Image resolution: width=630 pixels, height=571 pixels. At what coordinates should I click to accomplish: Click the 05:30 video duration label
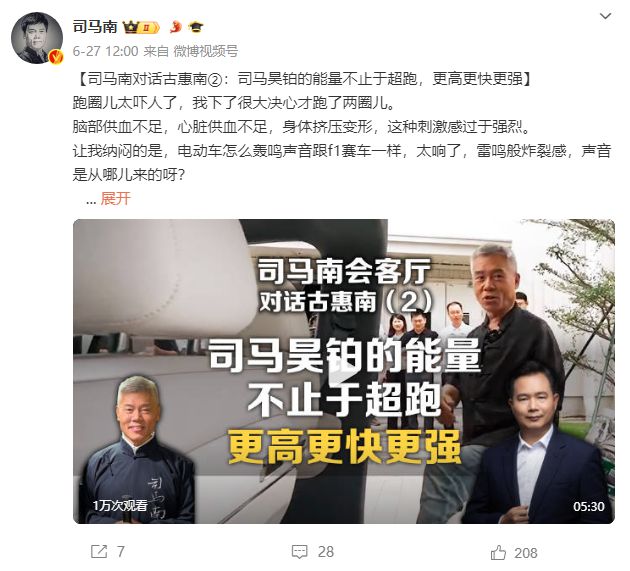click(589, 506)
